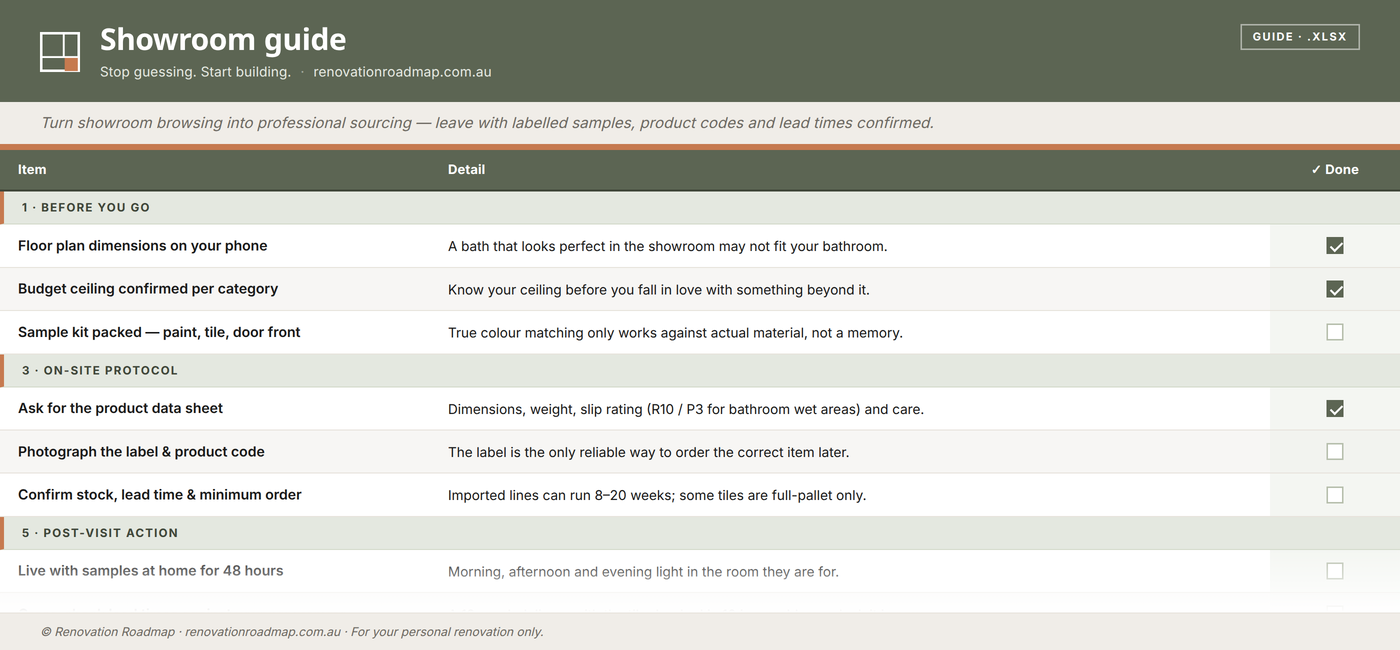Tick the Floor plan dimensions checkbox

click(x=1335, y=246)
